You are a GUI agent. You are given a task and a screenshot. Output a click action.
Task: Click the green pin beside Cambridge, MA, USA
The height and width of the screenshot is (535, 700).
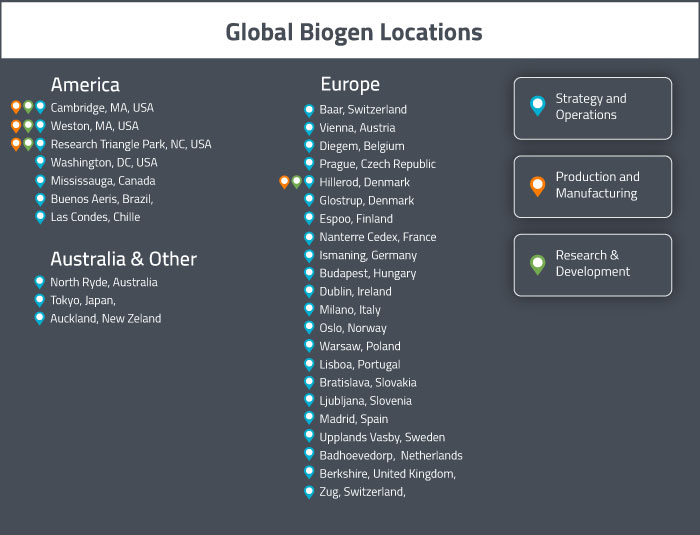click(28, 107)
